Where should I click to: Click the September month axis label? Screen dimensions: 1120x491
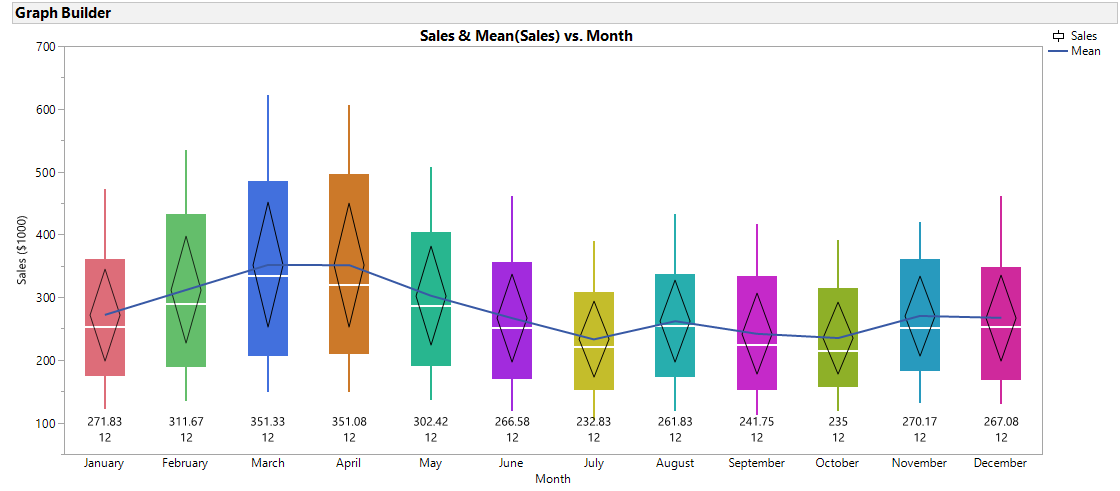pyautogui.click(x=757, y=463)
